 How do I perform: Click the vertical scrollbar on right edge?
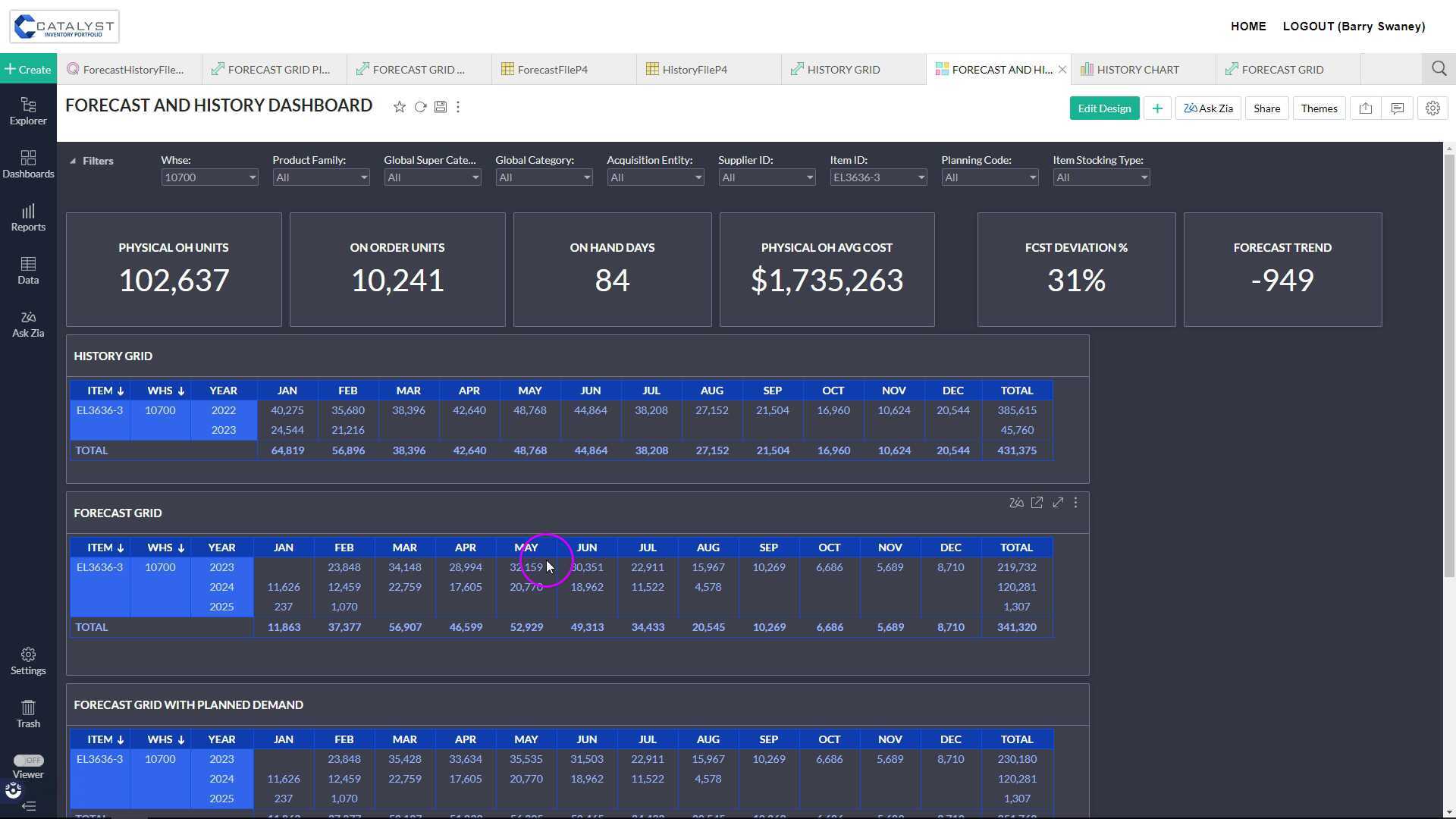point(1448,364)
